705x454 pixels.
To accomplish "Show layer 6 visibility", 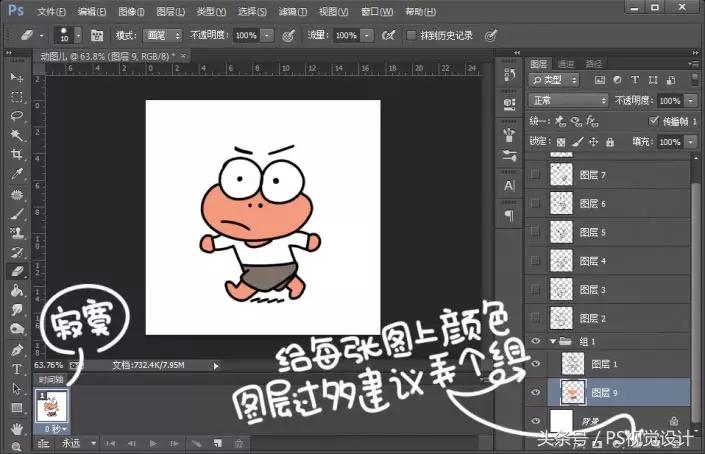I will click(535, 203).
